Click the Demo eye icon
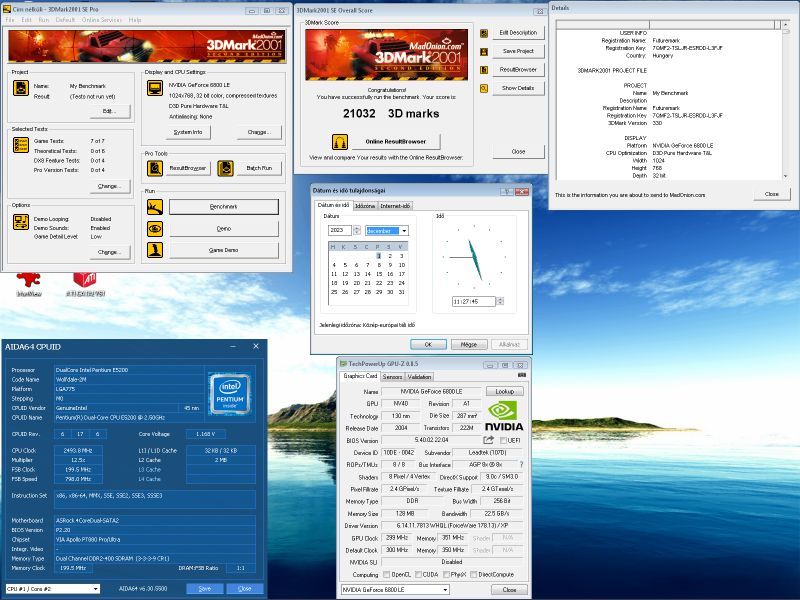This screenshot has height=600, width=800. [155, 229]
